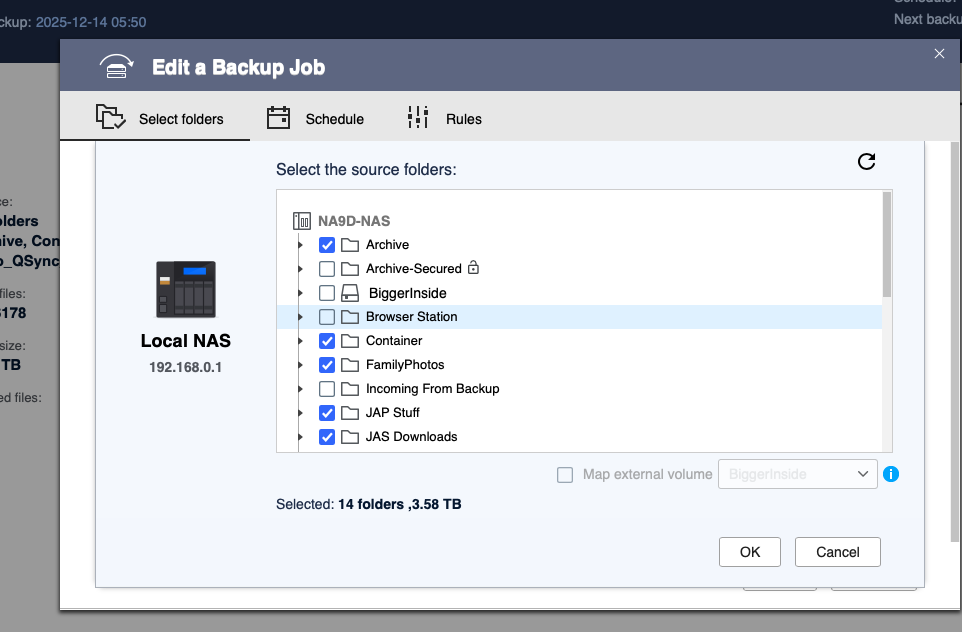This screenshot has height=632, width=962.
Task: Open the BiggerInside volume dropdown
Action: (x=797, y=474)
